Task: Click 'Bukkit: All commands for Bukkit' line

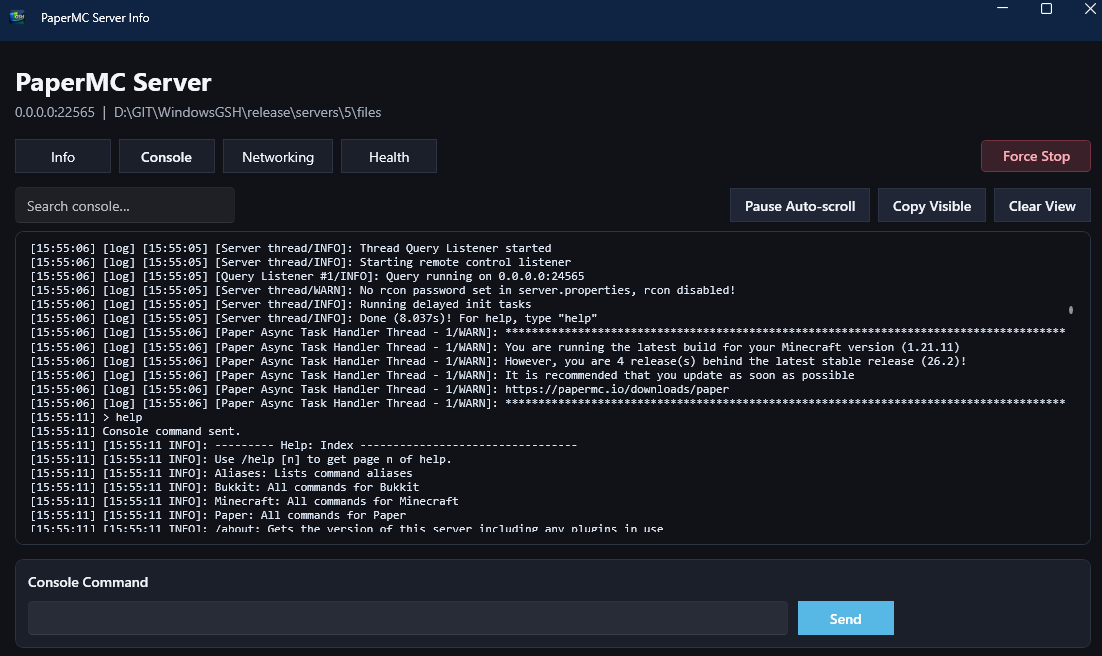Action: point(224,487)
